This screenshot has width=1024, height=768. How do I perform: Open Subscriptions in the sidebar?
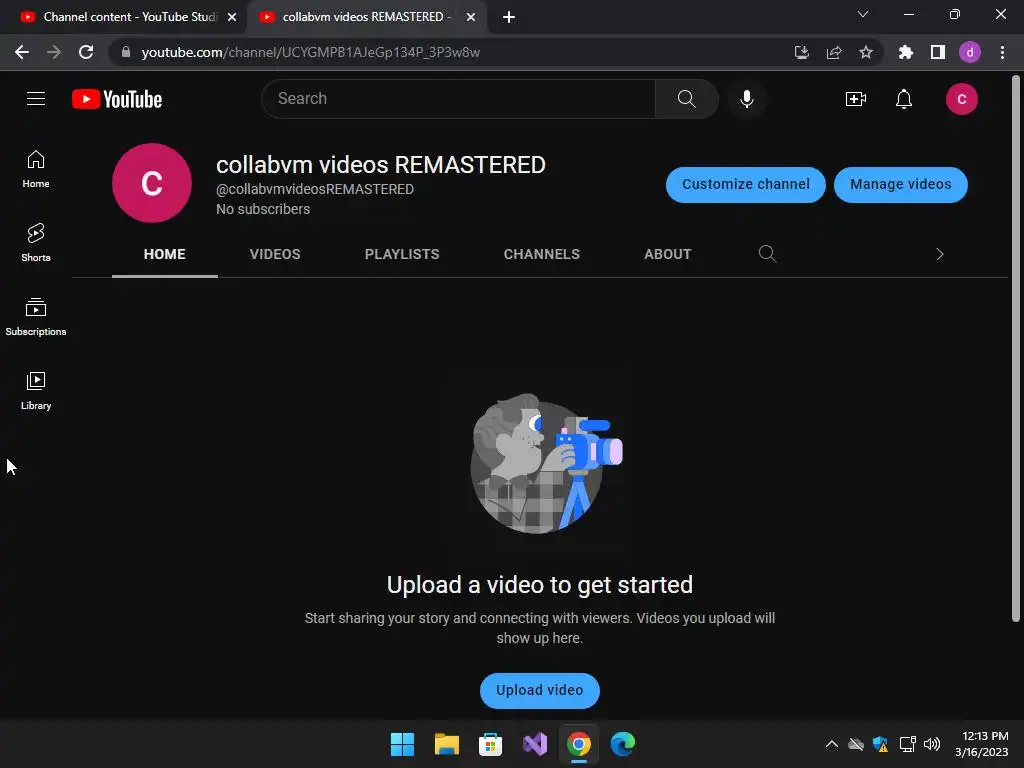36,317
